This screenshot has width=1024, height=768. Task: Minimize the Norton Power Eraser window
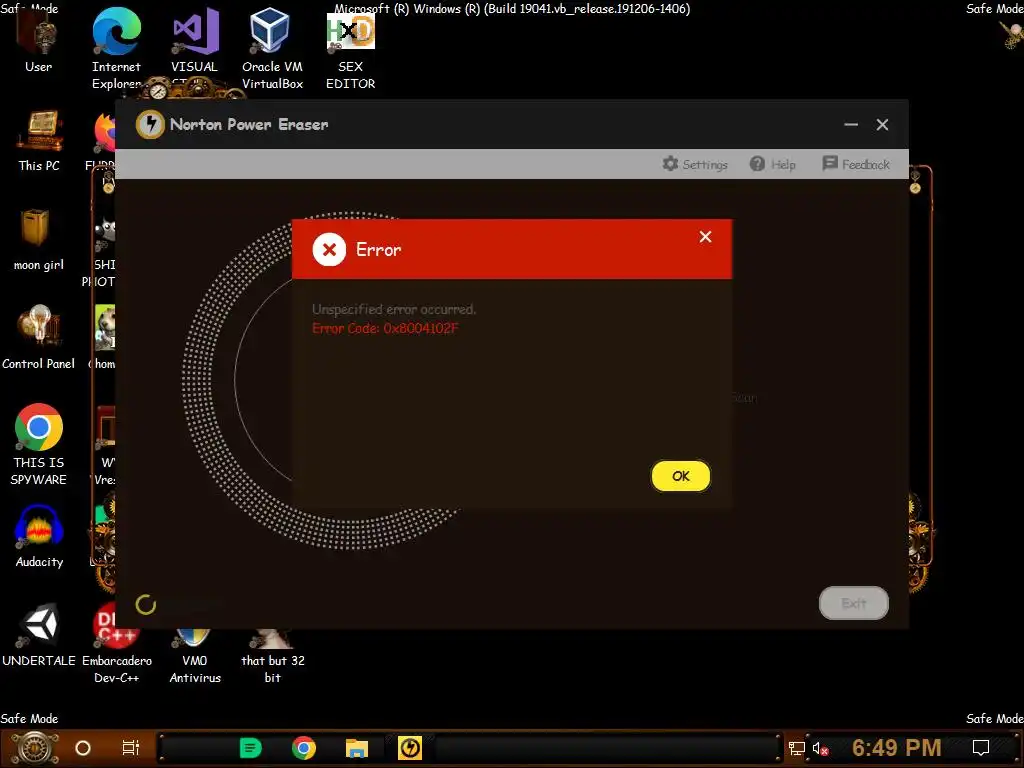(851, 124)
